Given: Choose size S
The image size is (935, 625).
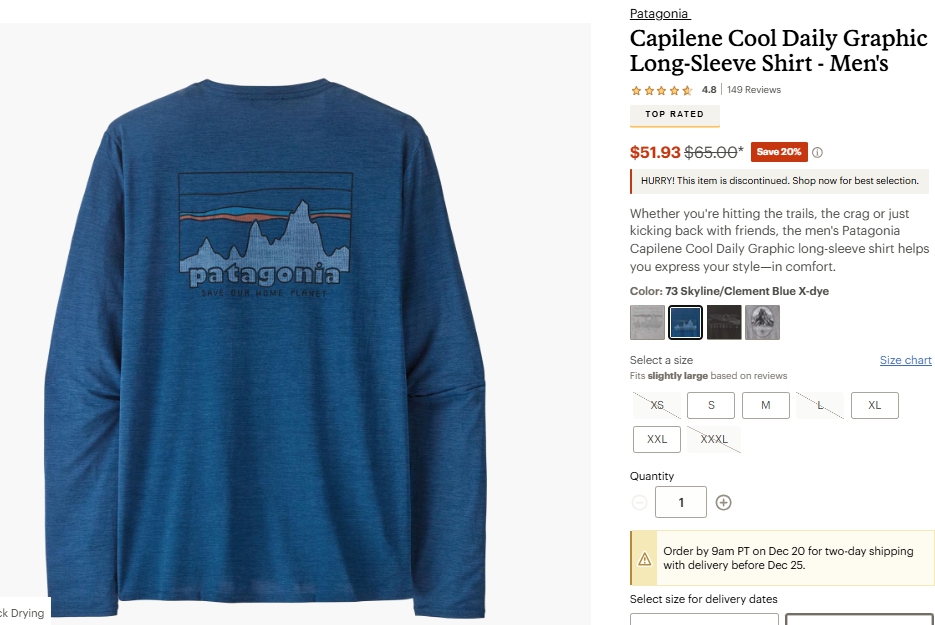Looking at the screenshot, I should 711,406.
